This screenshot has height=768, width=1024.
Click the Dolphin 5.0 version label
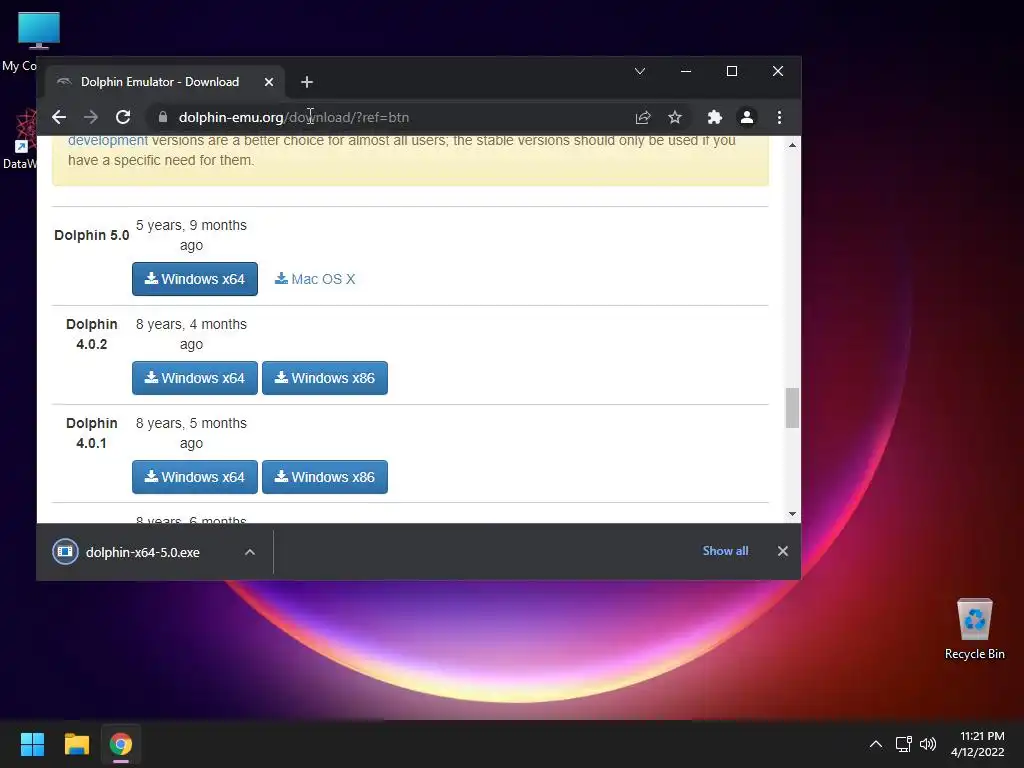pos(91,235)
